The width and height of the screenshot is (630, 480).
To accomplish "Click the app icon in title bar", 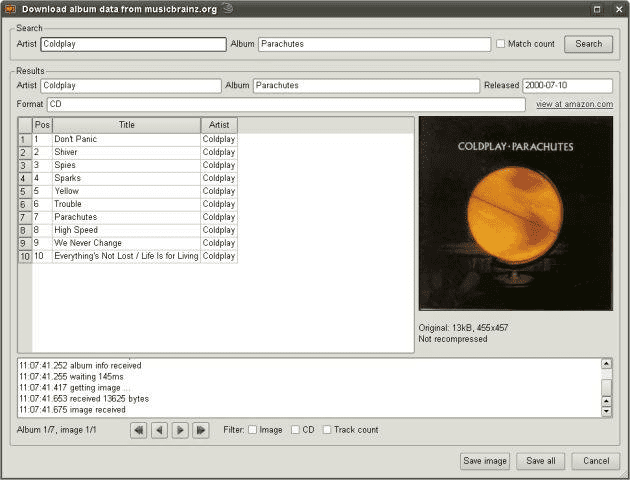I will pos(10,9).
